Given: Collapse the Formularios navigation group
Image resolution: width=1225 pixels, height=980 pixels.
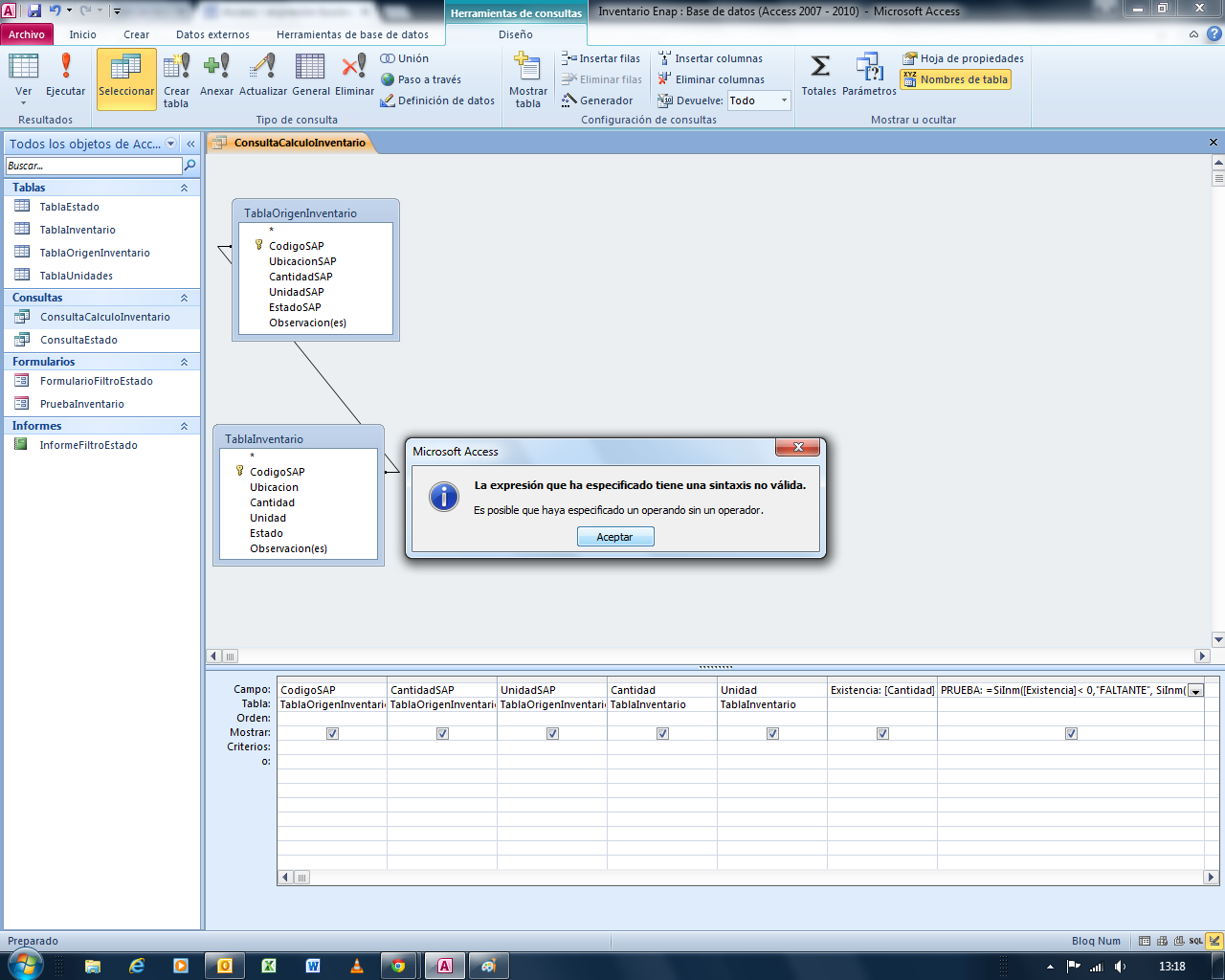Looking at the screenshot, I should 184,362.
